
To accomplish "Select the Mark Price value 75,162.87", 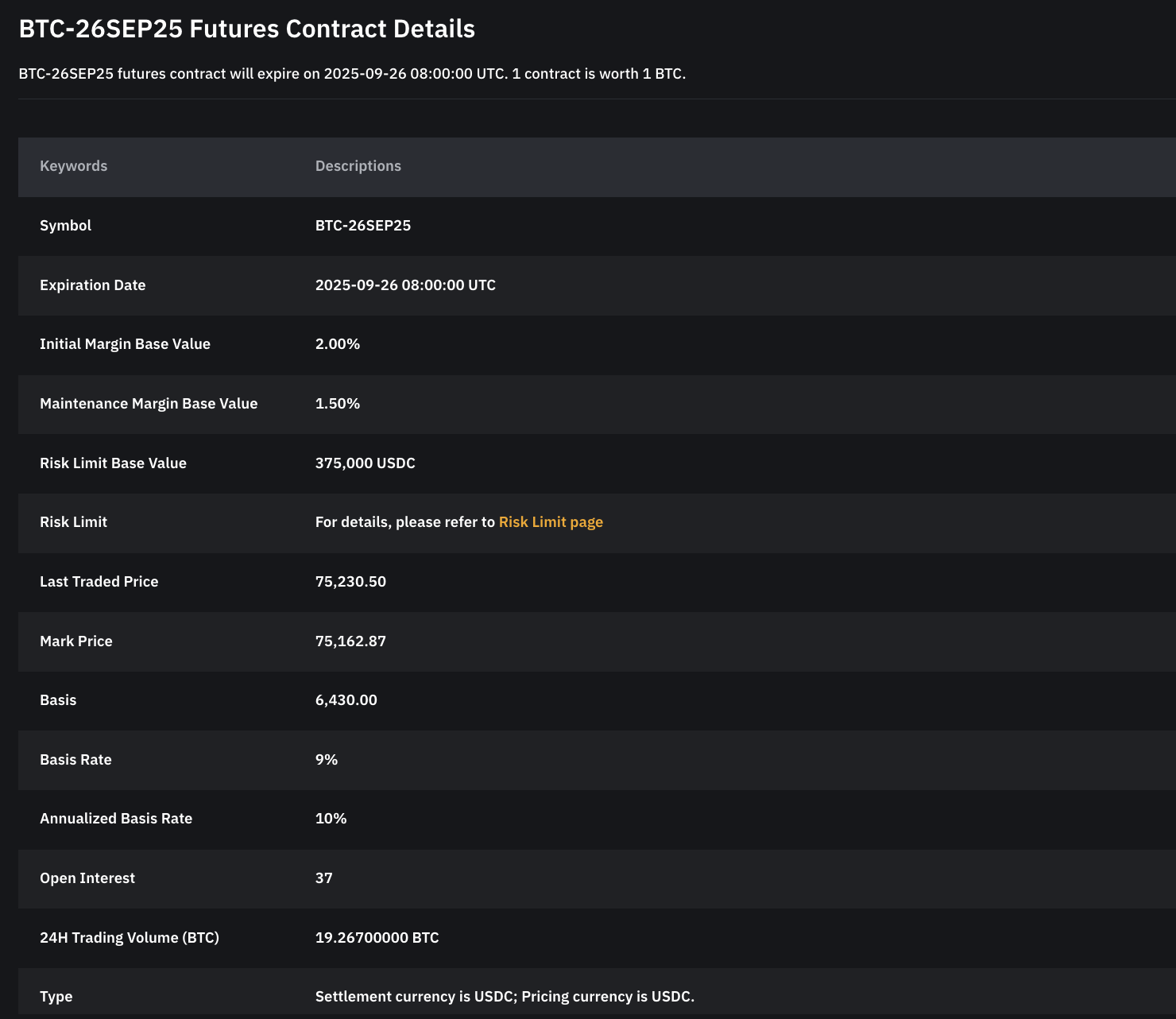I will coord(350,641).
